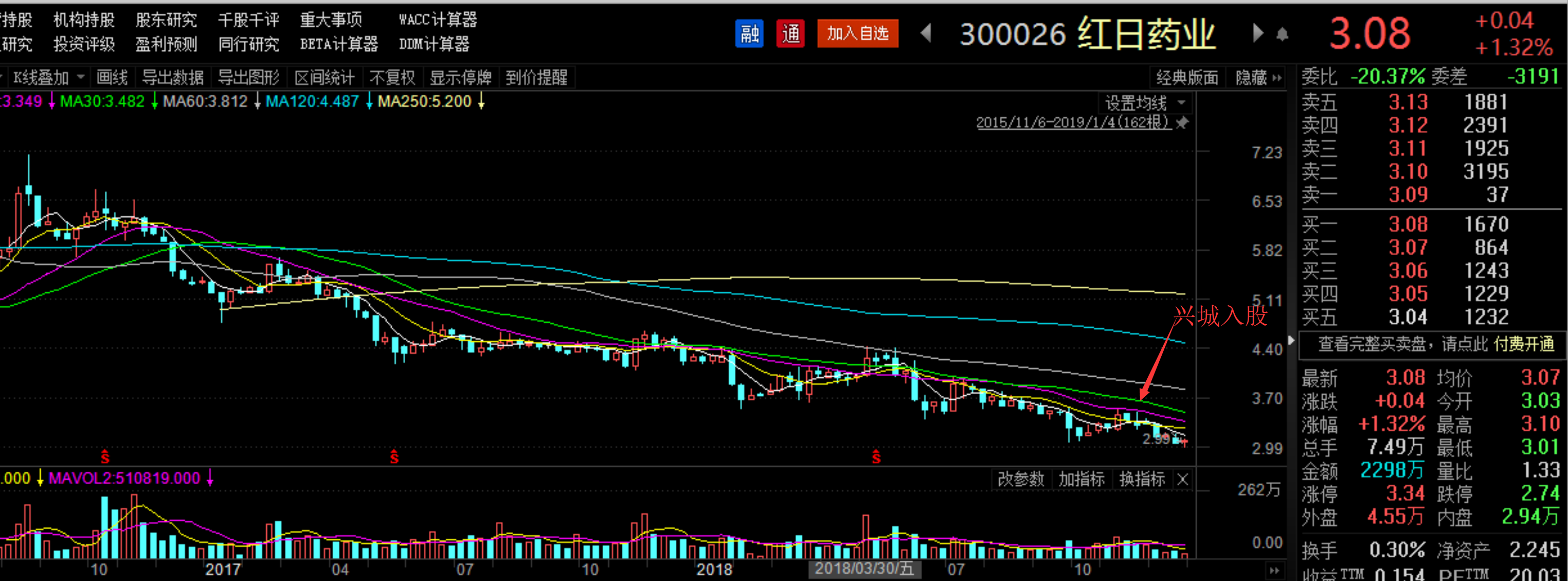
Task: Click the 2018/03/30/五 date marker on timeline
Action: (864, 570)
